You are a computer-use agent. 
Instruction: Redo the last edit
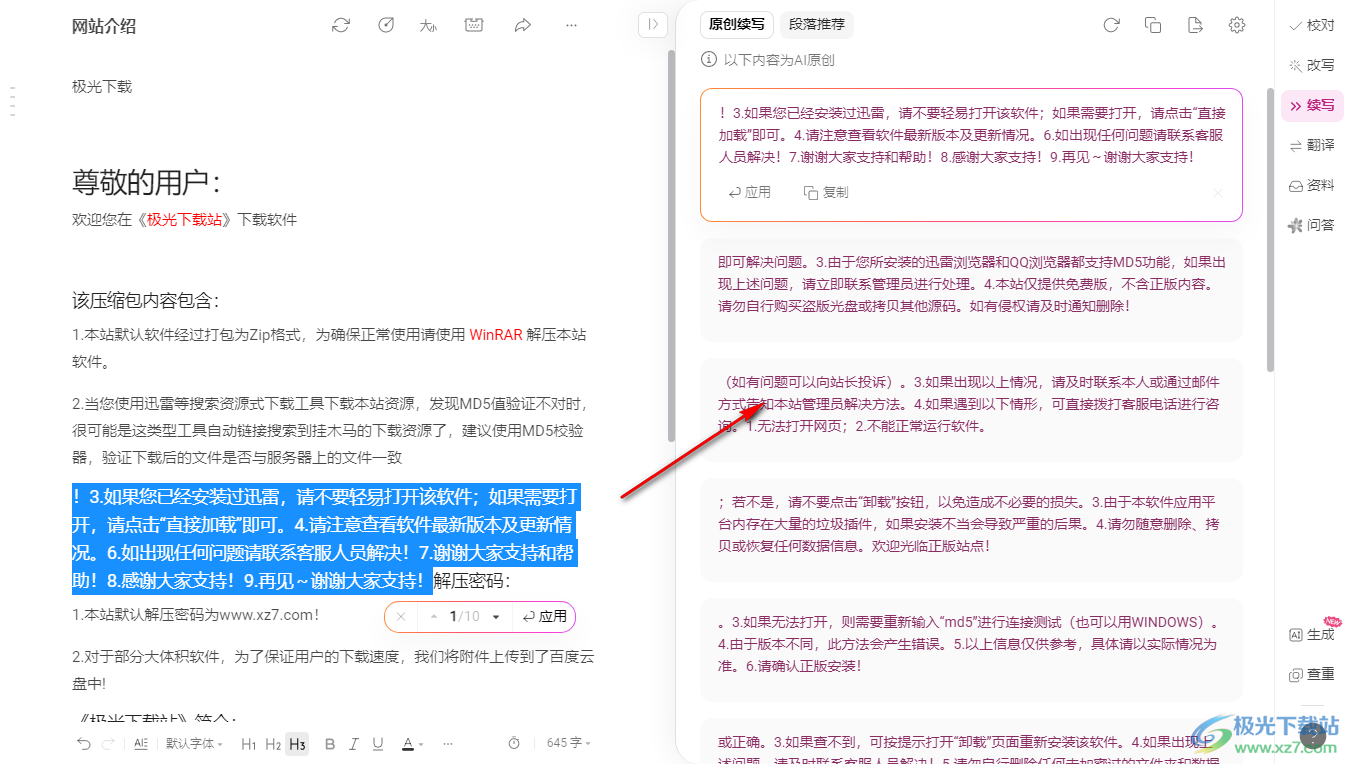click(108, 743)
